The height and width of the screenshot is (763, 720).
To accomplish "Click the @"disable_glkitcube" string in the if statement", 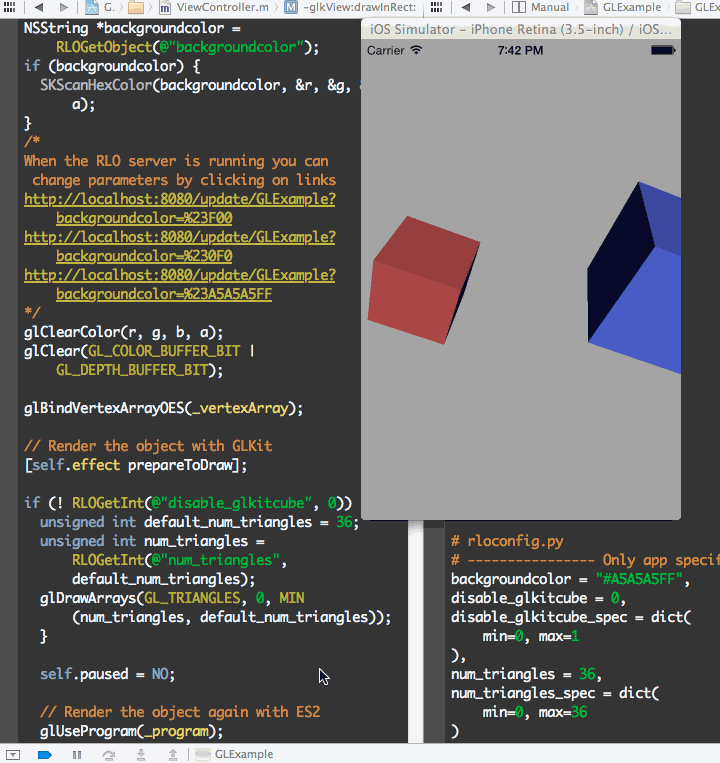I will [x=232, y=503].
